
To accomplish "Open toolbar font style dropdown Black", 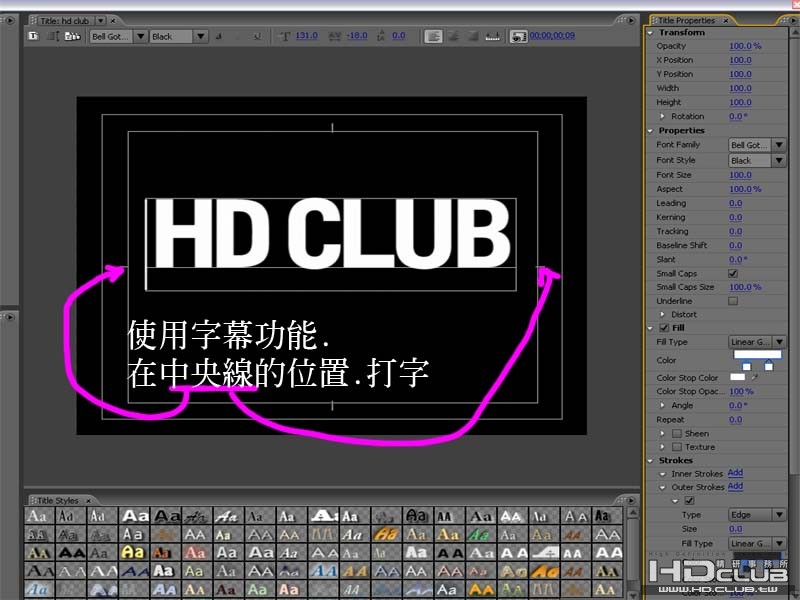I will [x=179, y=36].
